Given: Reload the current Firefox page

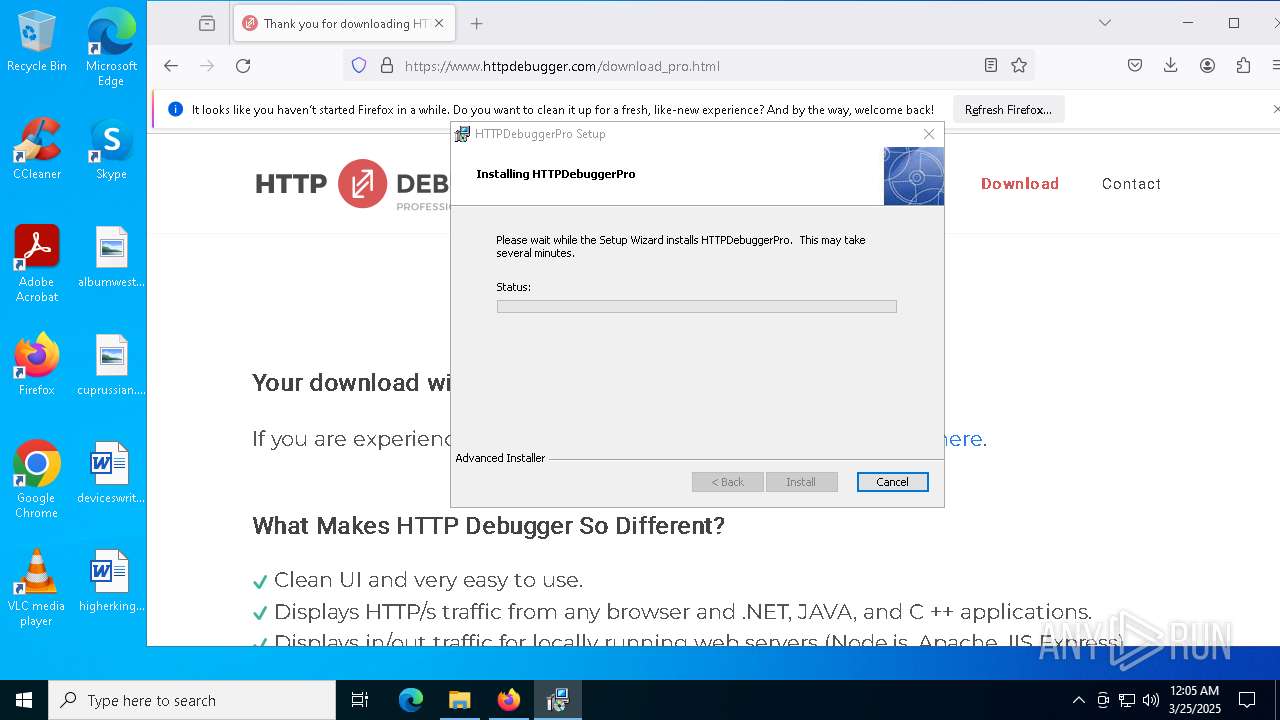Looking at the screenshot, I should tap(243, 66).
